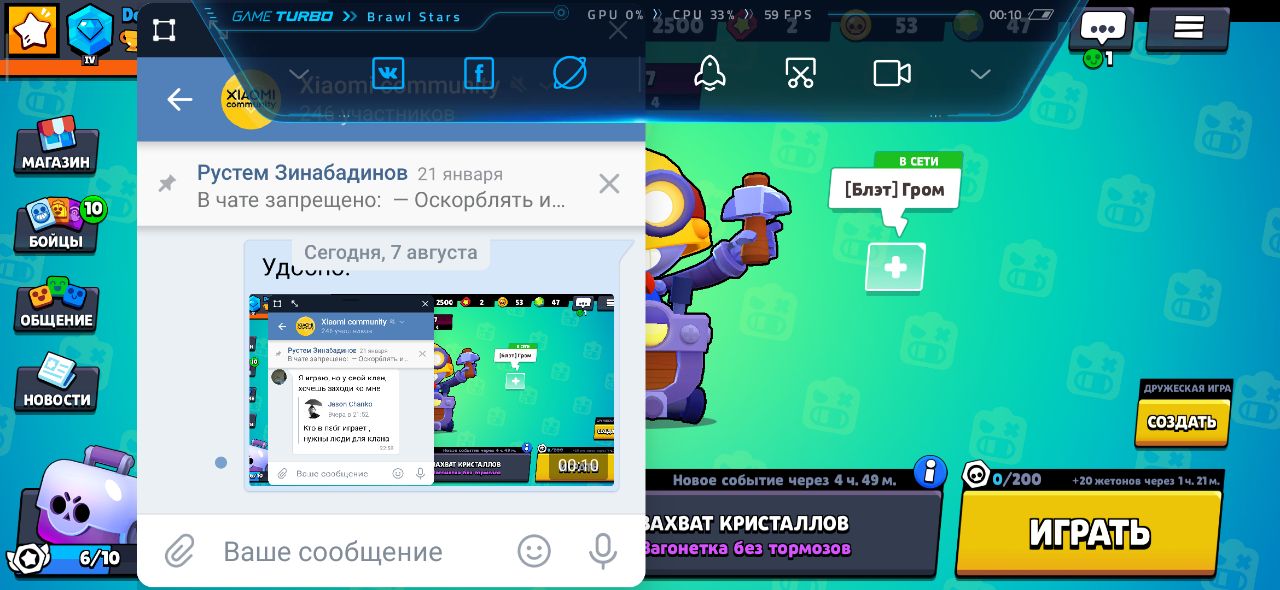Open the БОЙЦЫ brawlers menu
This screenshot has width=1280, height=590.
point(56,224)
